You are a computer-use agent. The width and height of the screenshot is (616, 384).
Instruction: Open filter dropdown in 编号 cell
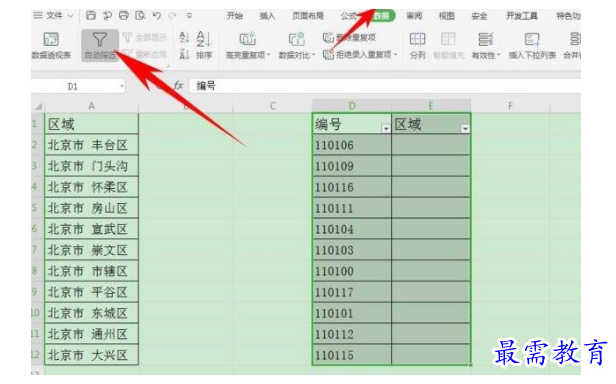[386, 129]
